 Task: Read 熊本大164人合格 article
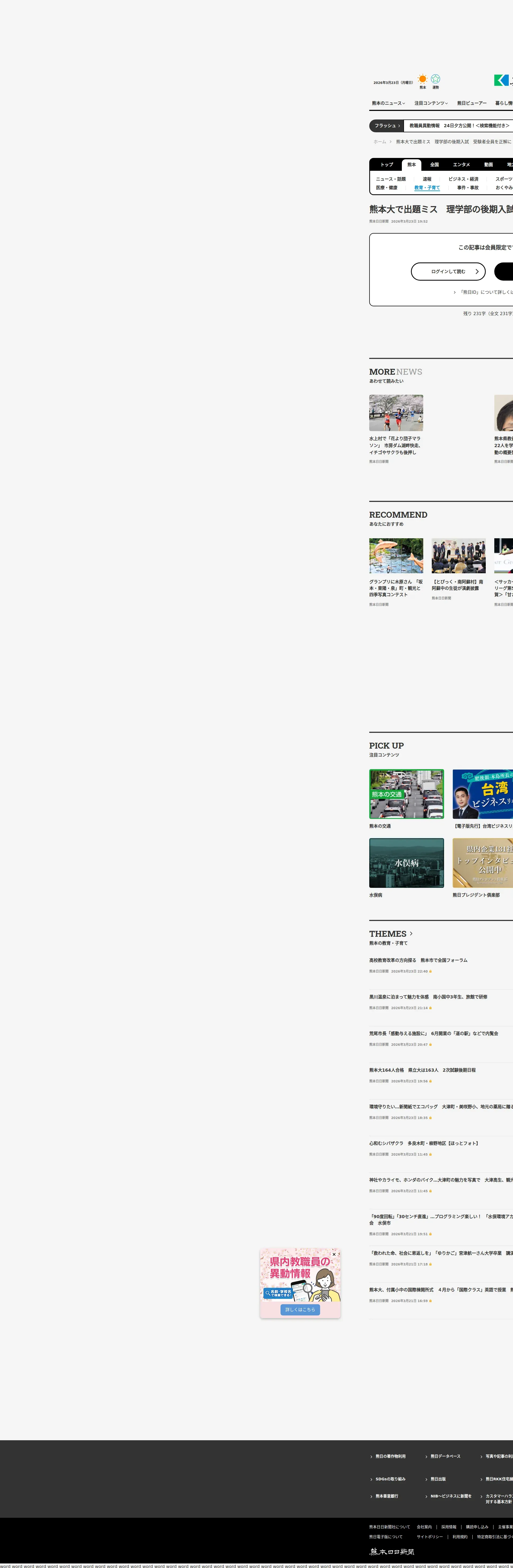tap(423, 1070)
